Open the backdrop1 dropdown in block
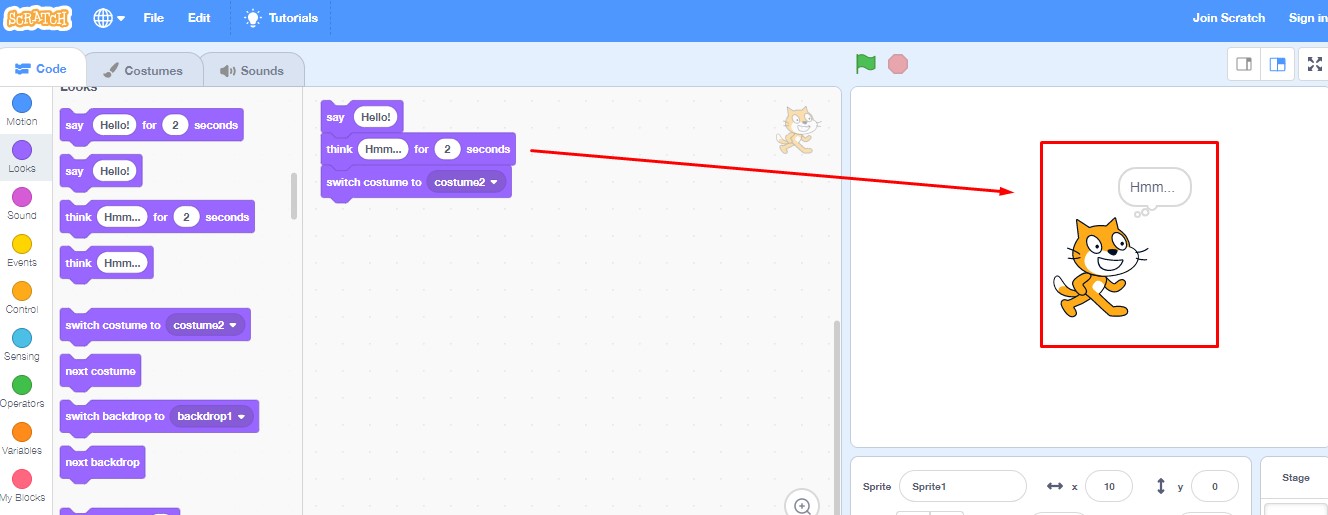The width and height of the screenshot is (1328, 515). (241, 416)
